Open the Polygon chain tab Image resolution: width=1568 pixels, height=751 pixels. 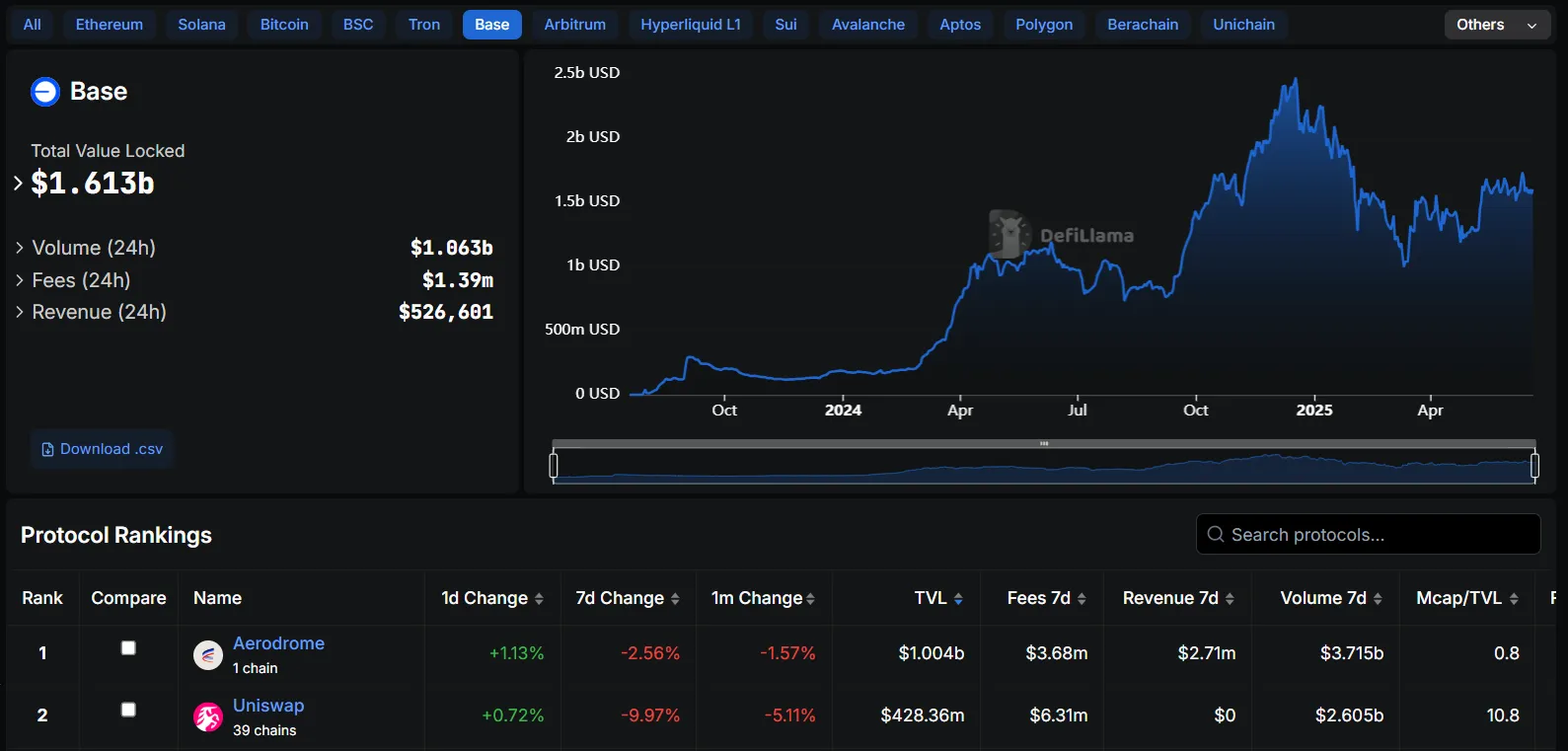coord(1044,25)
